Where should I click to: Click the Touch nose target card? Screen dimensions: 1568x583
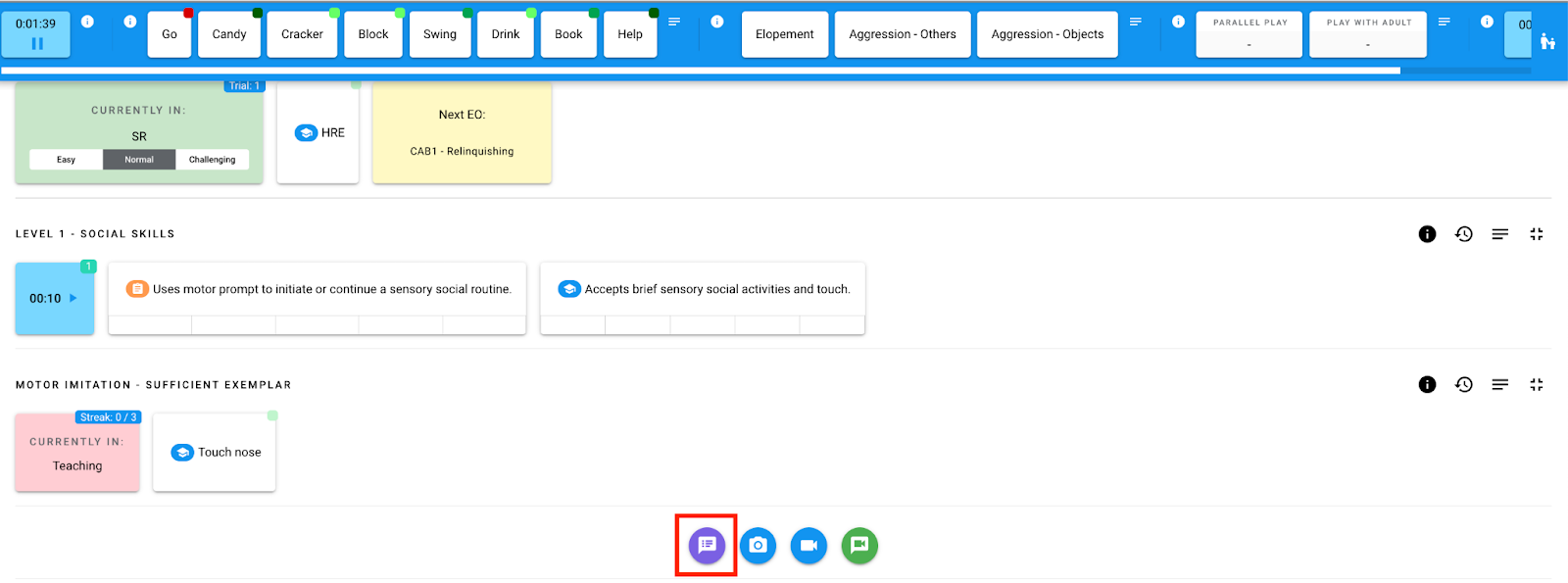(215, 453)
